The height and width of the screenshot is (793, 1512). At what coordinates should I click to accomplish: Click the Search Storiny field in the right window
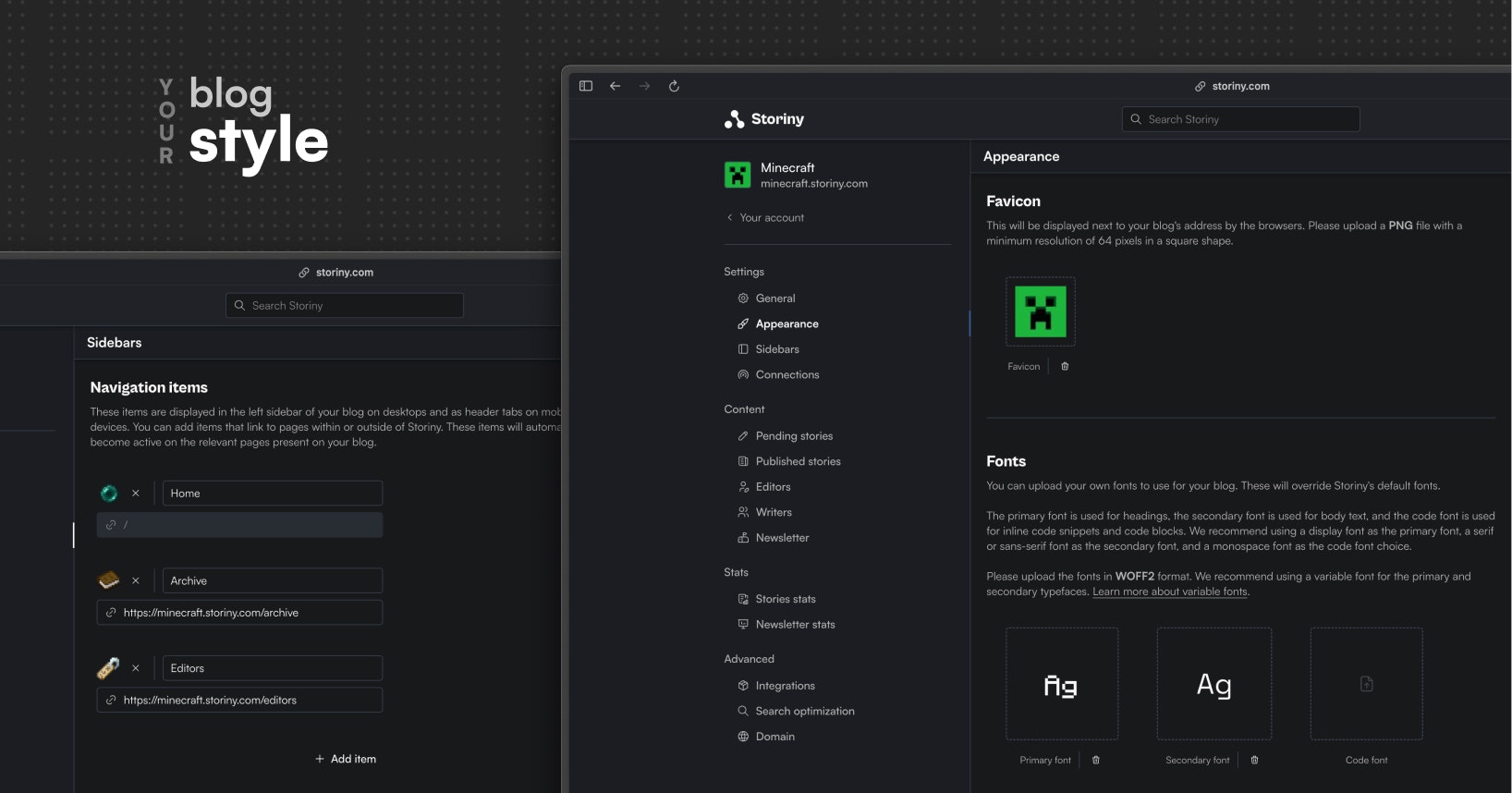[1241, 119]
